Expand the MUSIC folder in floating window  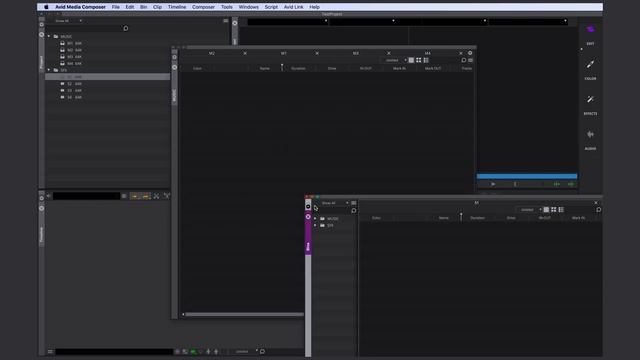315,218
